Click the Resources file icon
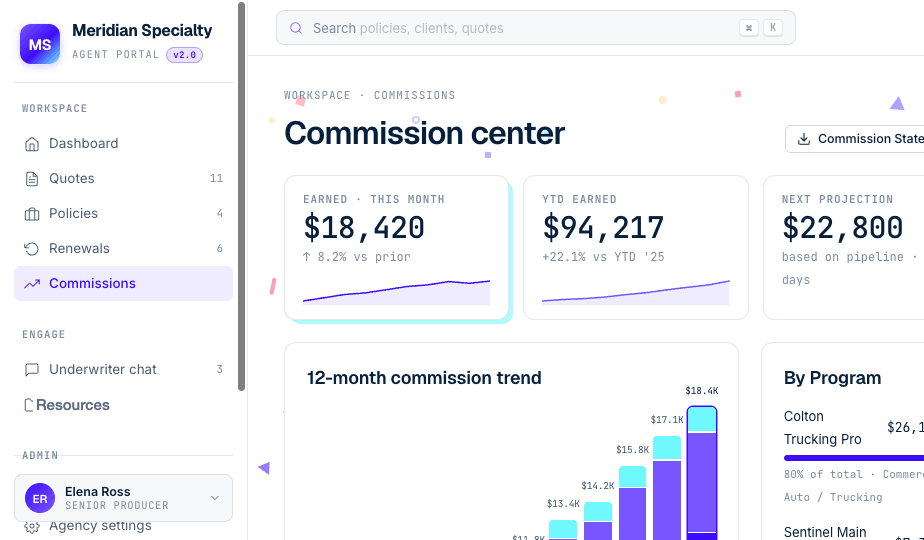 [28, 405]
